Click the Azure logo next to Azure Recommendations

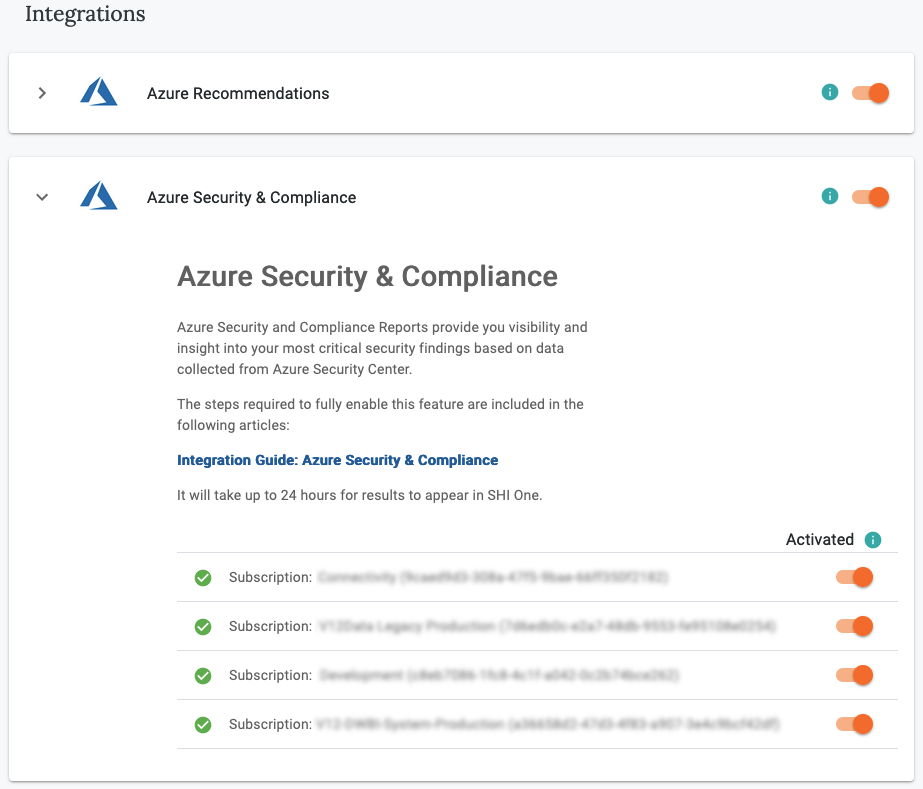(99, 92)
